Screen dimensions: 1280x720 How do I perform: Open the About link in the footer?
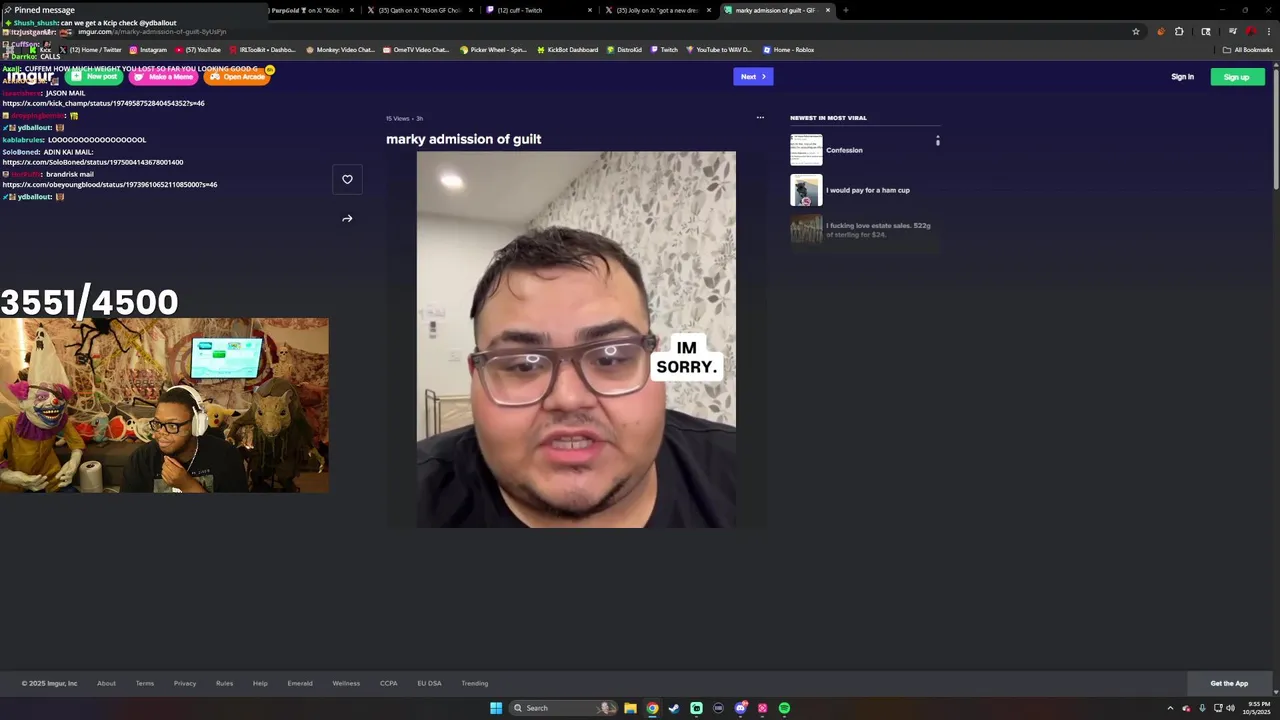click(x=106, y=684)
